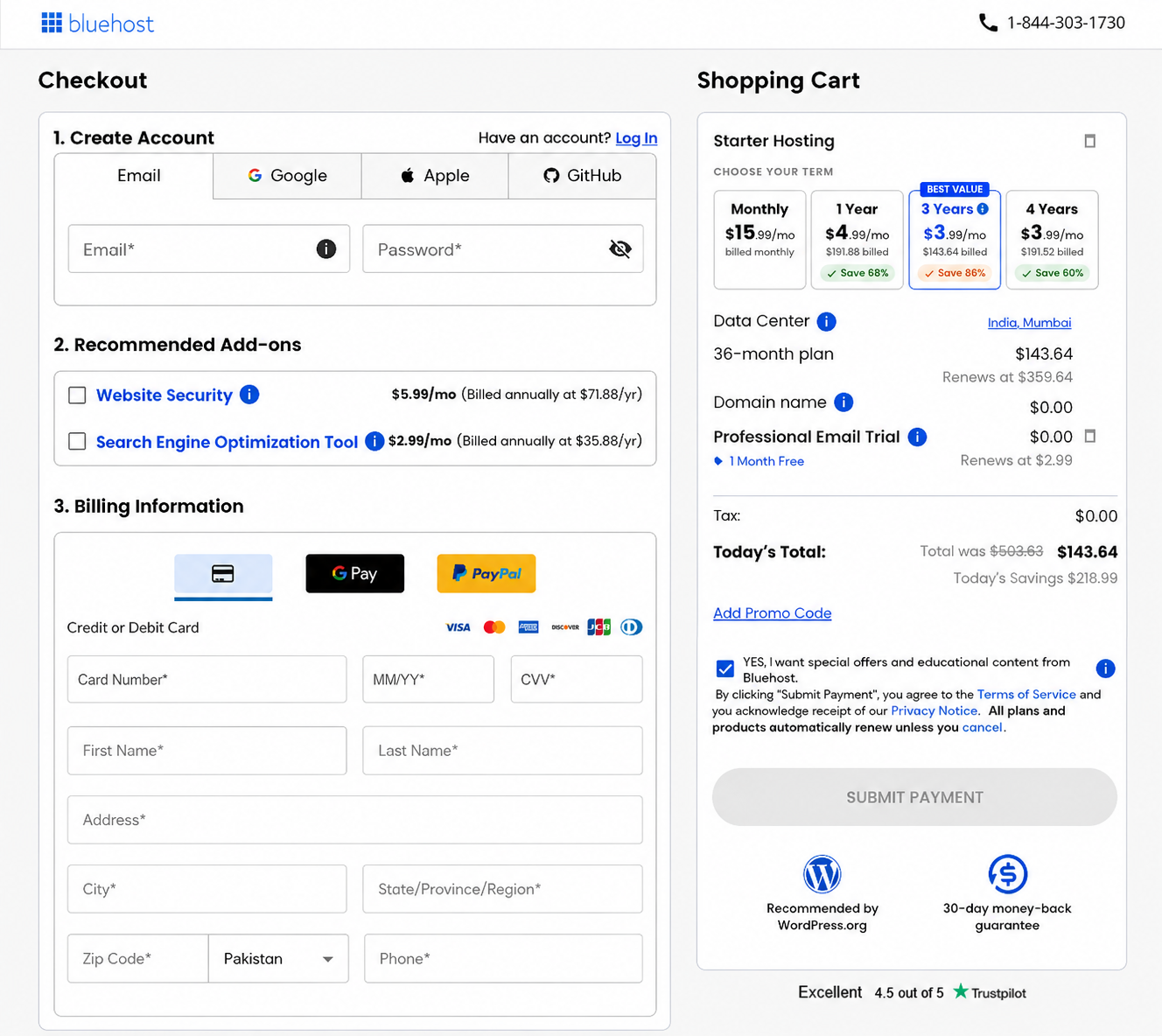Choose PayPal payment option

pos(486,573)
